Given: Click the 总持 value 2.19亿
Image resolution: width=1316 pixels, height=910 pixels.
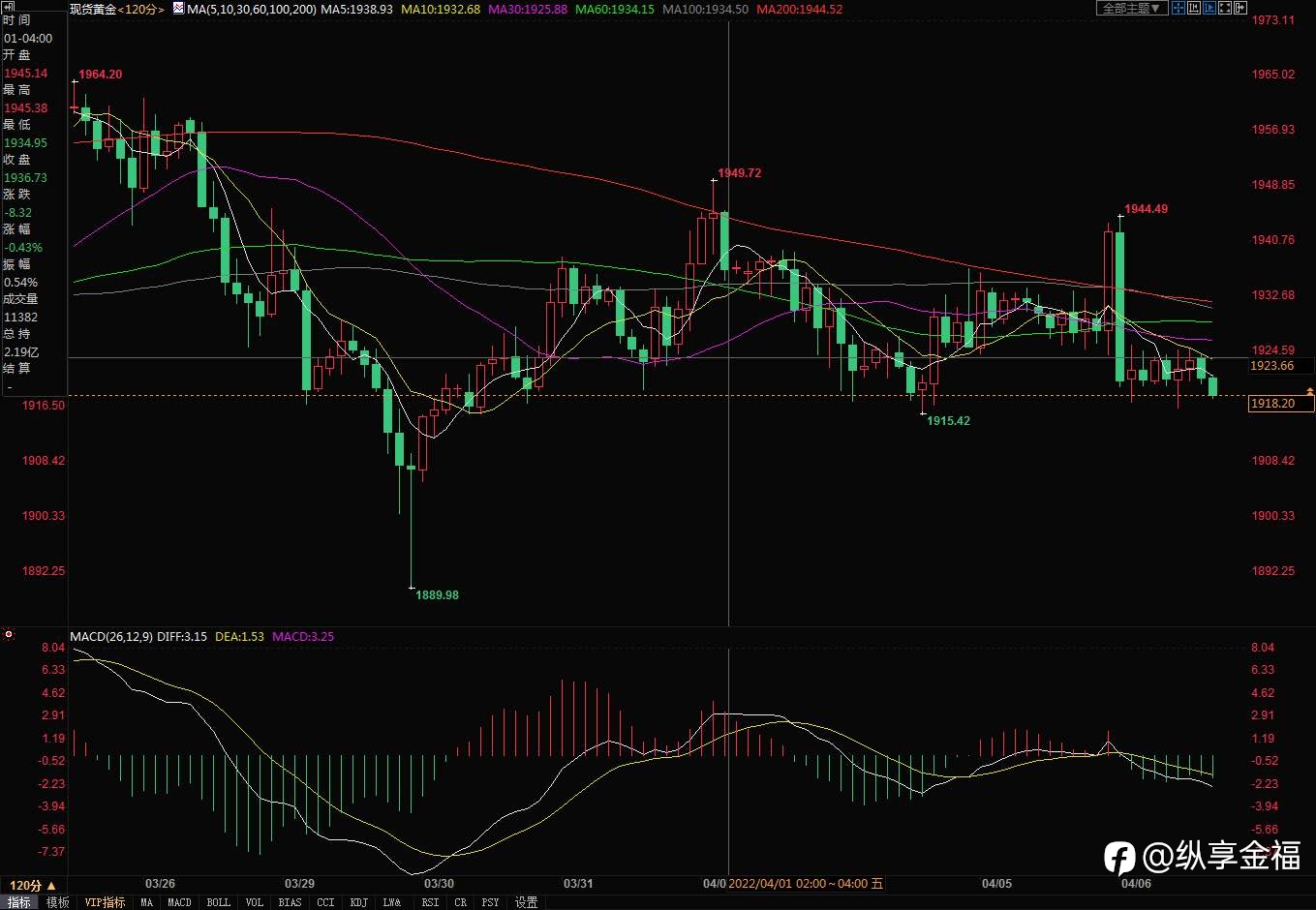Looking at the screenshot, I should click(20, 352).
